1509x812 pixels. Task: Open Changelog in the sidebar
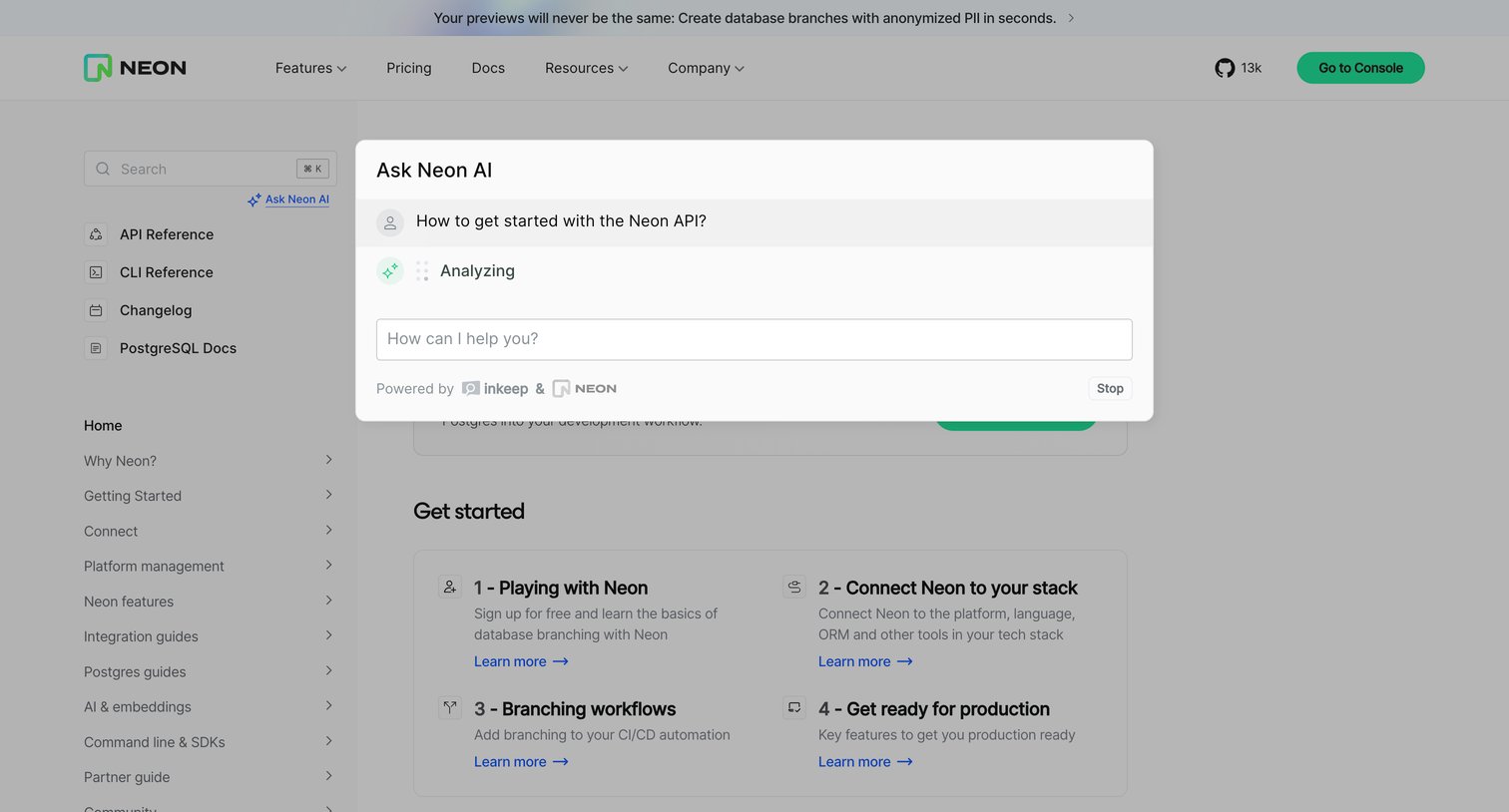(x=156, y=310)
